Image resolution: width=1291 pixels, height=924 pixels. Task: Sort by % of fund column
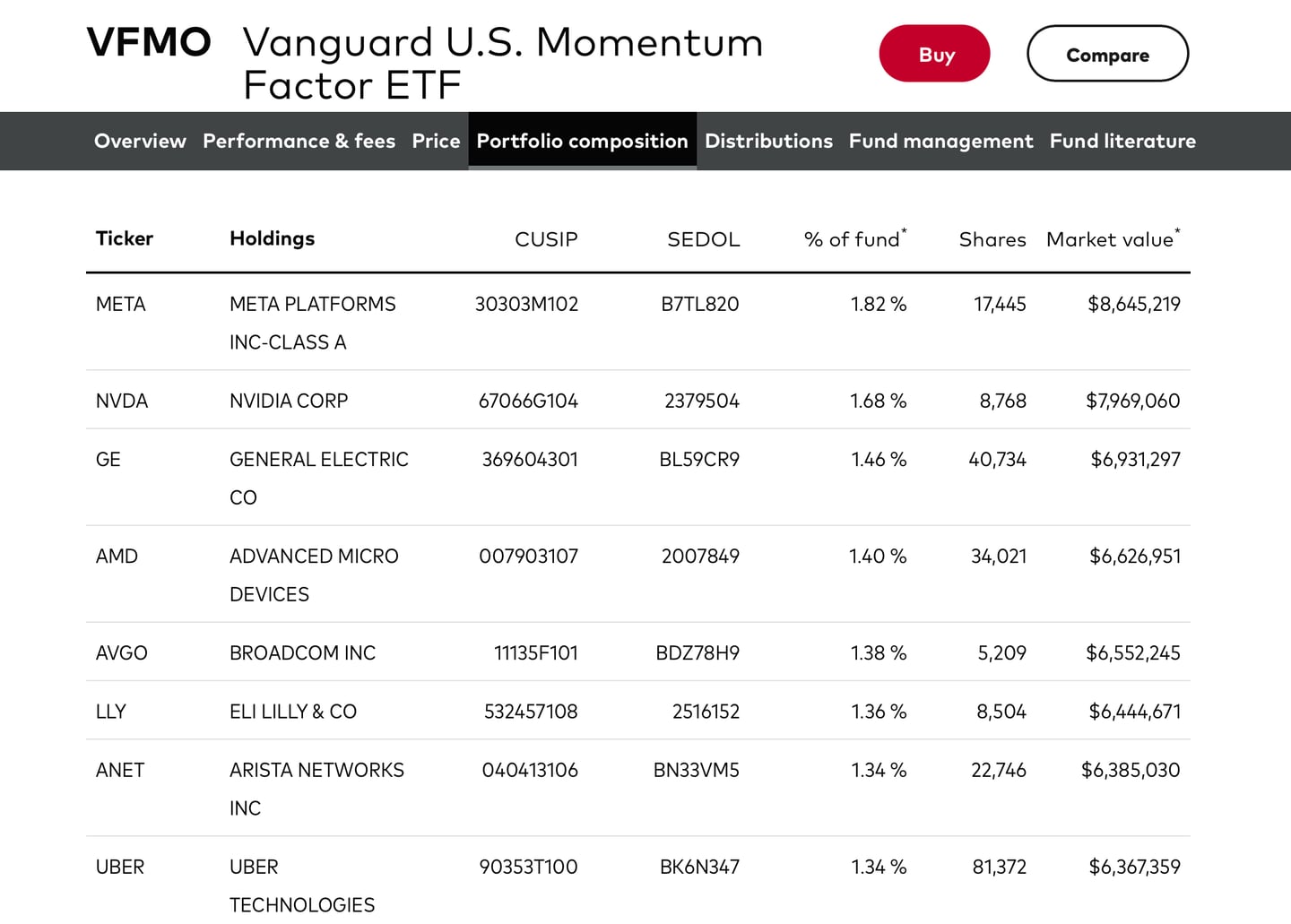pyautogui.click(x=852, y=238)
